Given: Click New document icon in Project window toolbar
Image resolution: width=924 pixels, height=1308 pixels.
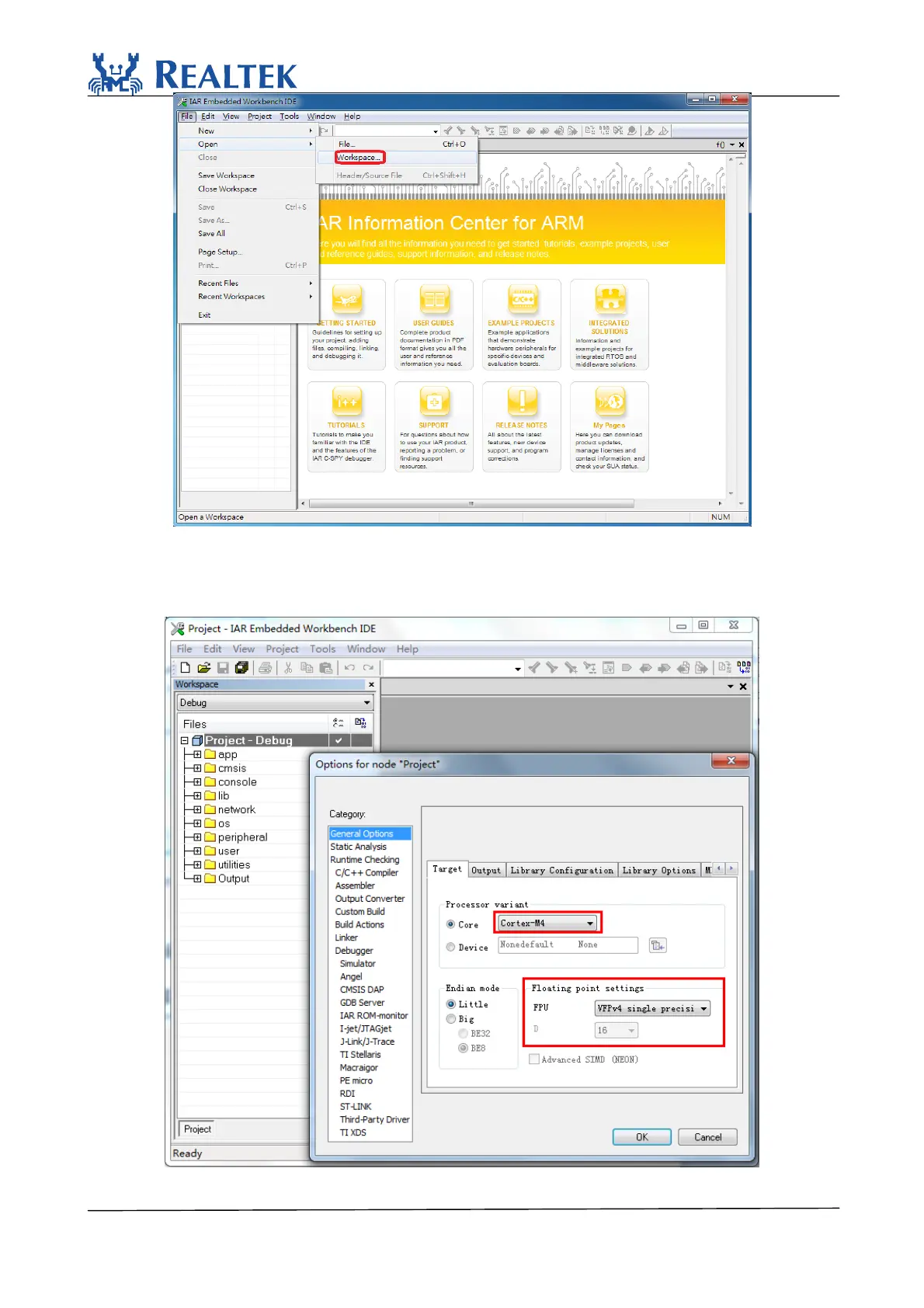Looking at the screenshot, I should [x=185, y=668].
